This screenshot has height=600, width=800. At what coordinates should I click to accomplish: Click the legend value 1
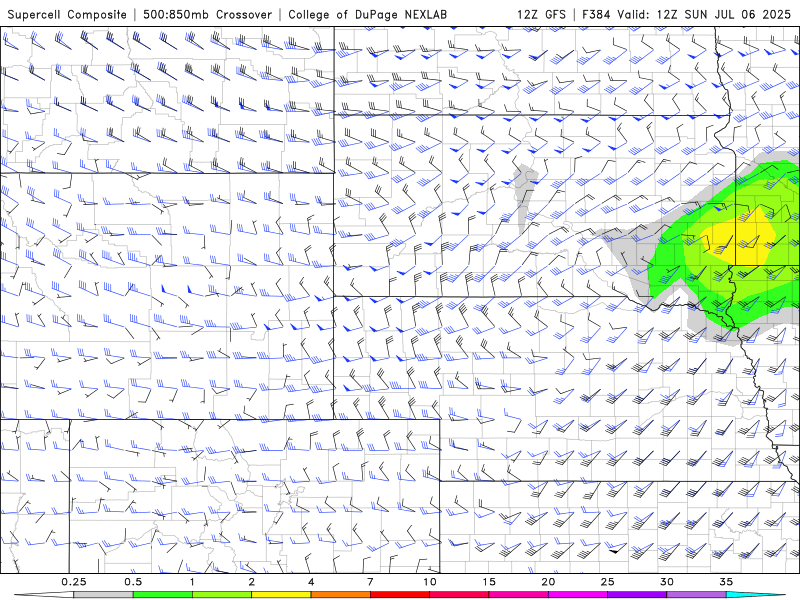[x=192, y=582]
